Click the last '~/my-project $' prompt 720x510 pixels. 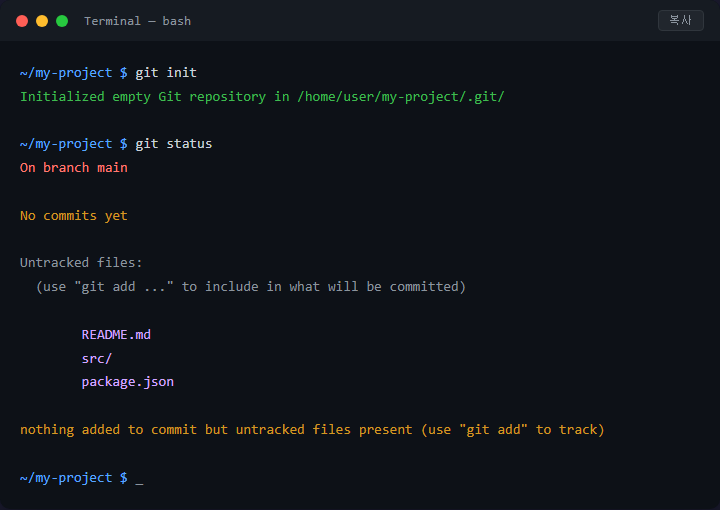73,478
